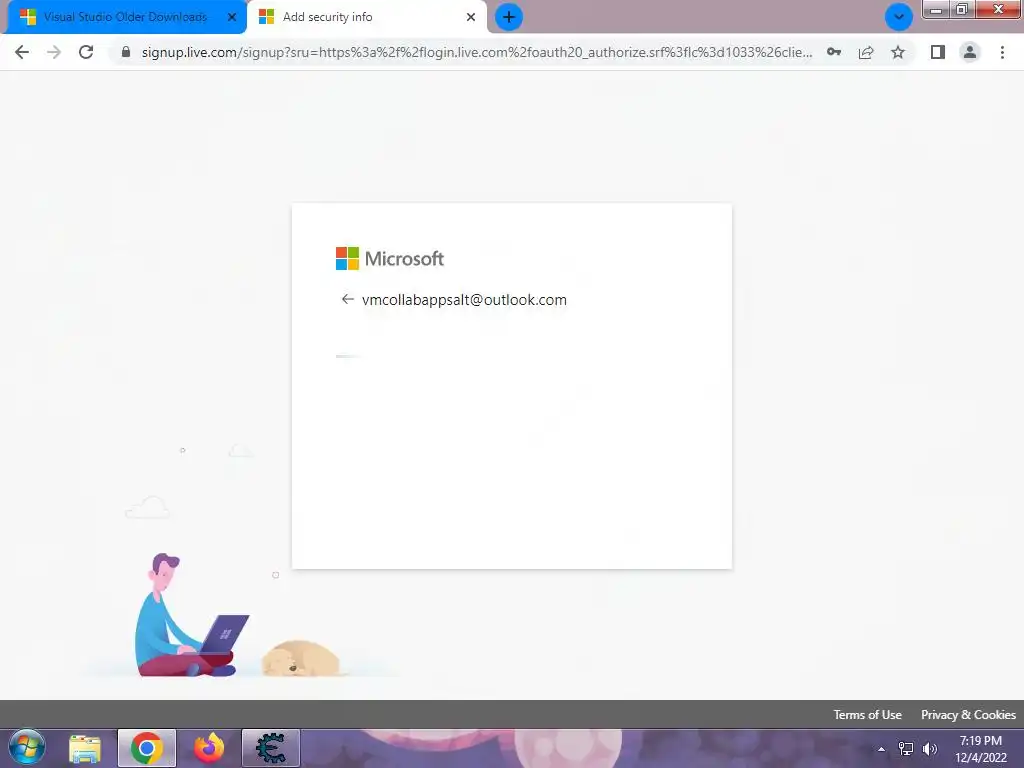The height and width of the screenshot is (768, 1024).
Task: Open saved passwords key icon
Action: pos(834,52)
